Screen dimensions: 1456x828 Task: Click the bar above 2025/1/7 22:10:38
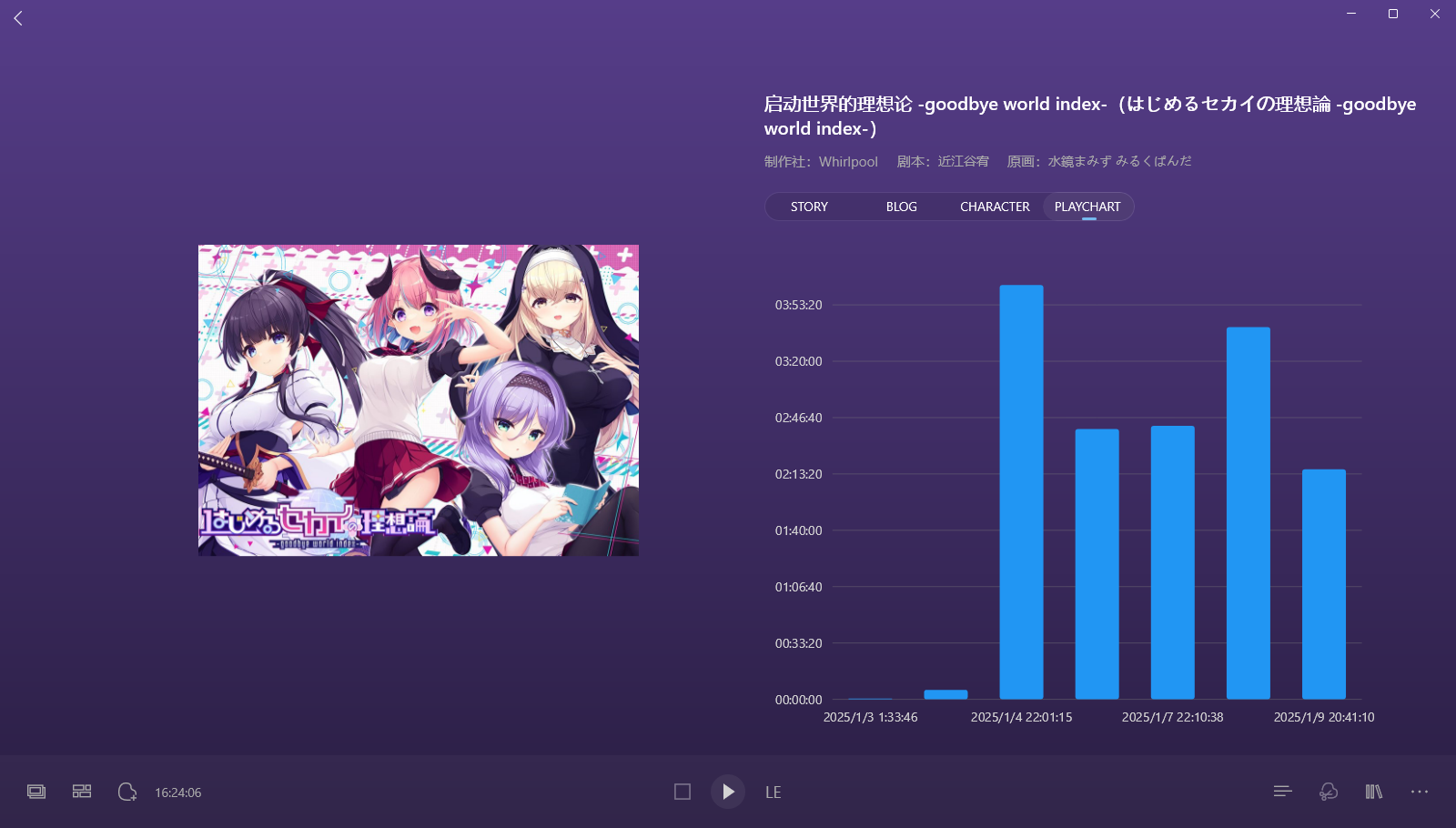[1173, 562]
